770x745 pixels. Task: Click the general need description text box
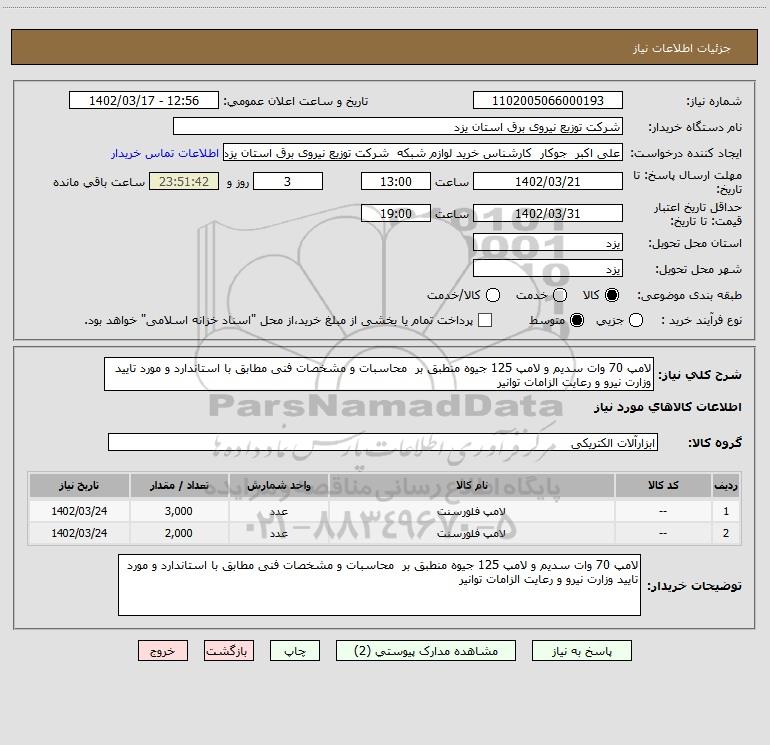[x=379, y=374]
